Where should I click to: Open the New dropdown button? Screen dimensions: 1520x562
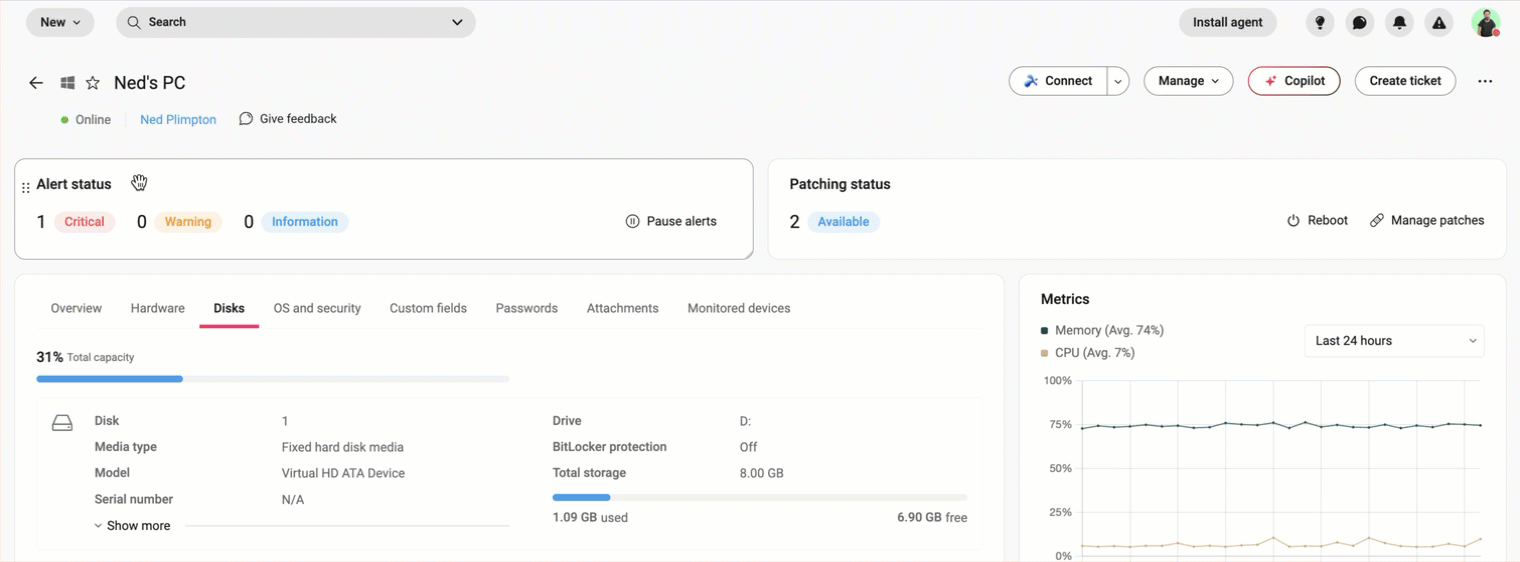(60, 22)
